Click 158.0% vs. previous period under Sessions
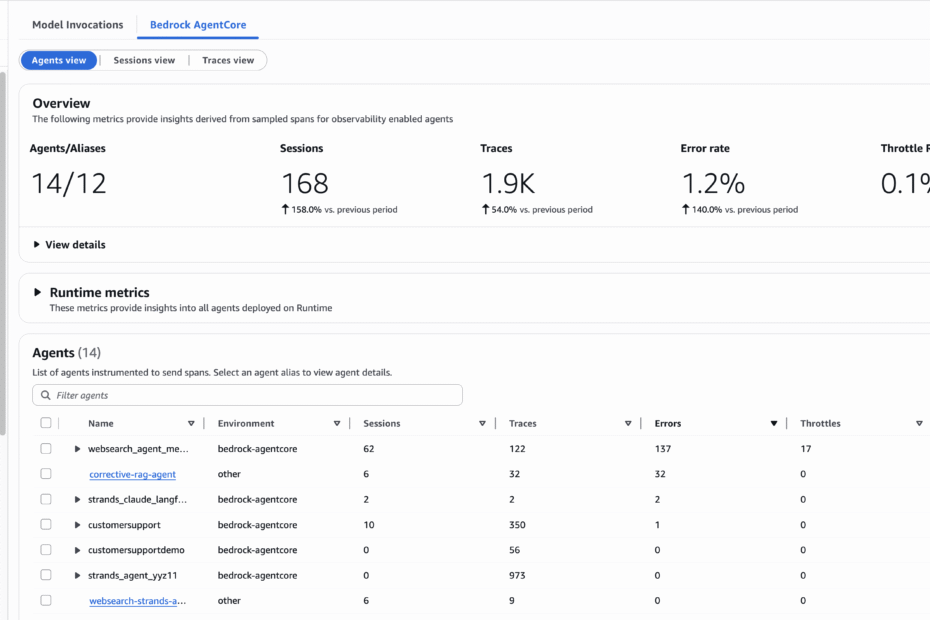 point(339,209)
